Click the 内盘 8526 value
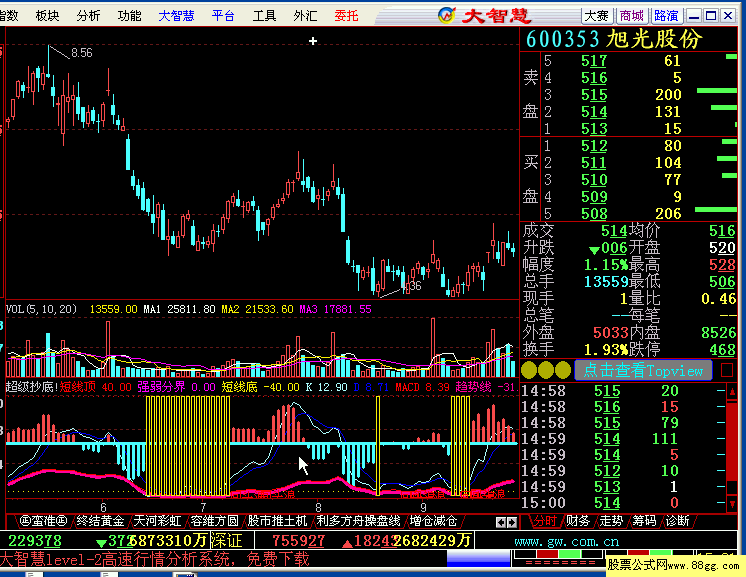The width and height of the screenshot is (746, 577). pyautogui.click(x=719, y=333)
